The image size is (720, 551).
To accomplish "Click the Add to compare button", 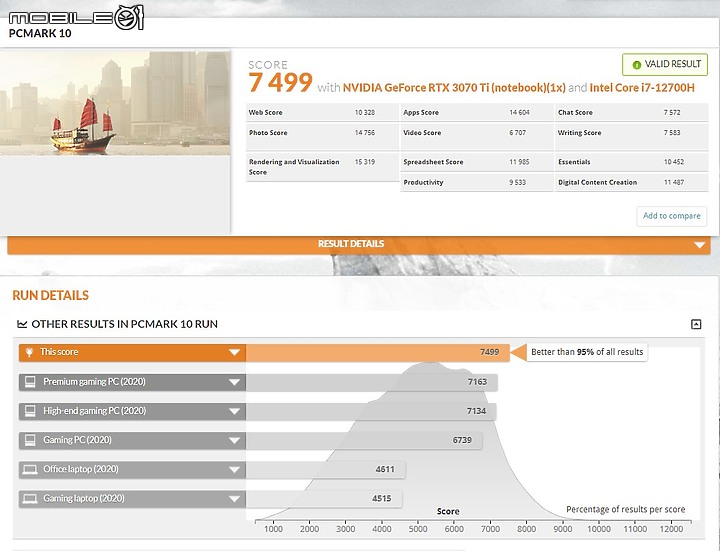I will tap(671, 216).
